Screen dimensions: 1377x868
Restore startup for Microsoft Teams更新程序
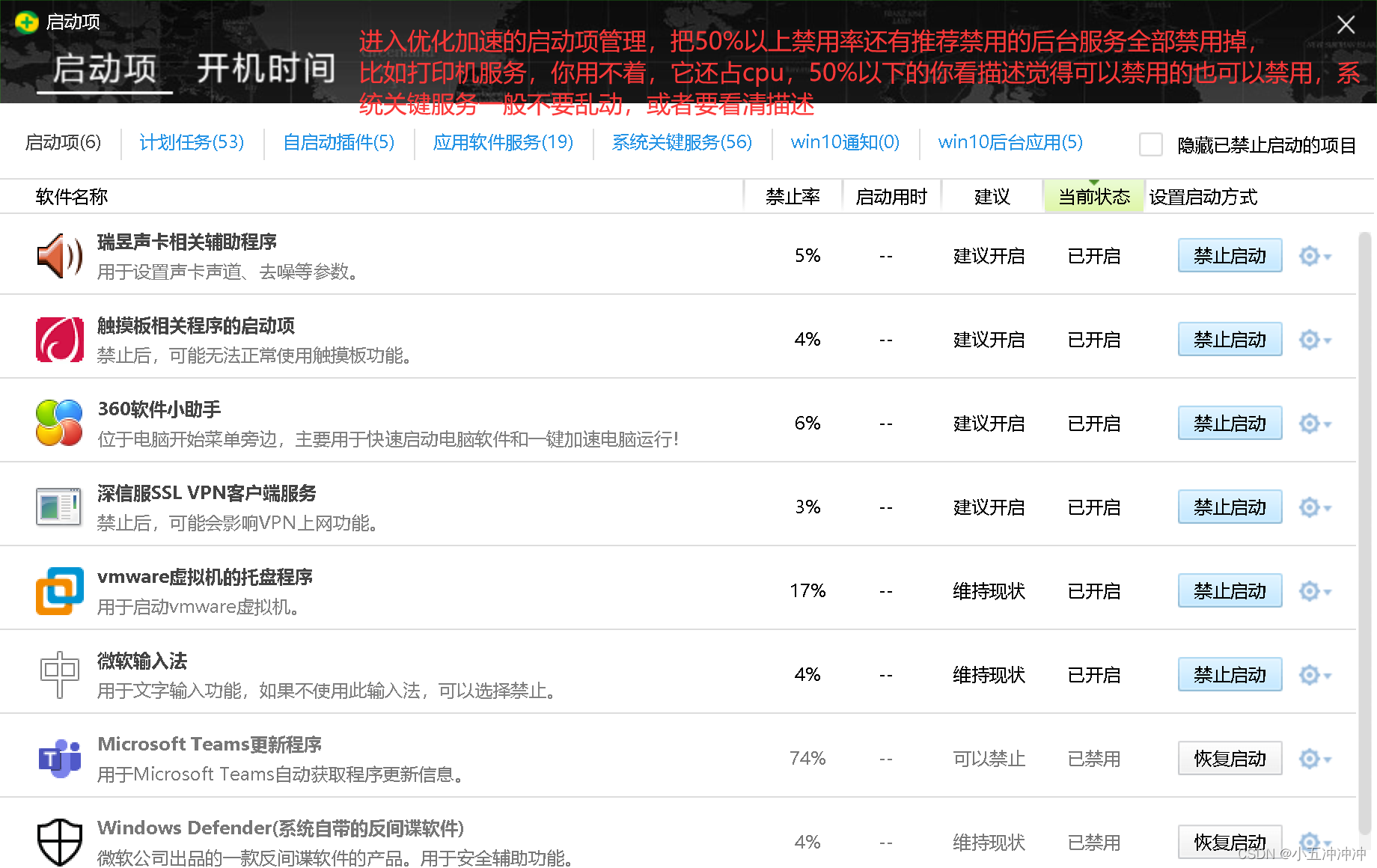(x=1230, y=759)
